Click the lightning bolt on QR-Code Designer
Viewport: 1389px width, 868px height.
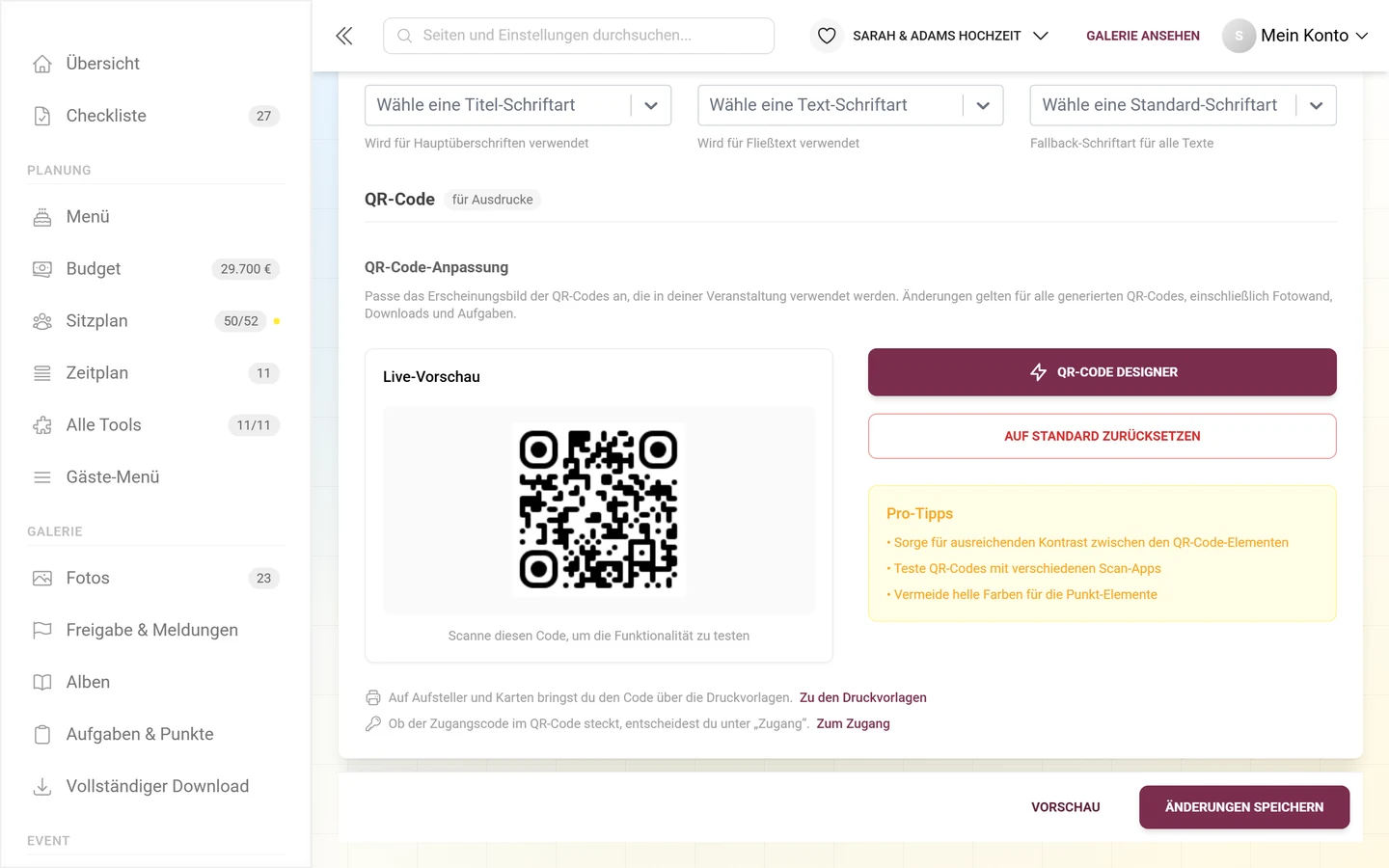(1039, 372)
